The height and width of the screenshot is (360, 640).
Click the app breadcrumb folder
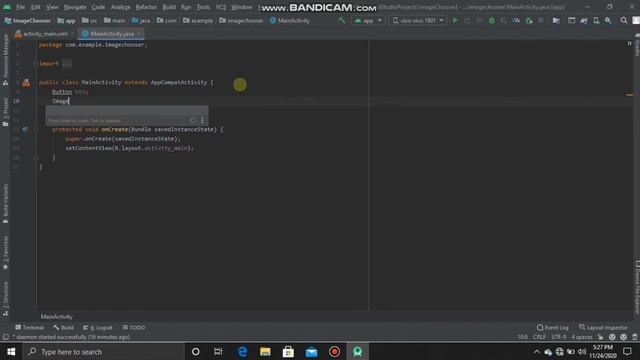pos(67,20)
